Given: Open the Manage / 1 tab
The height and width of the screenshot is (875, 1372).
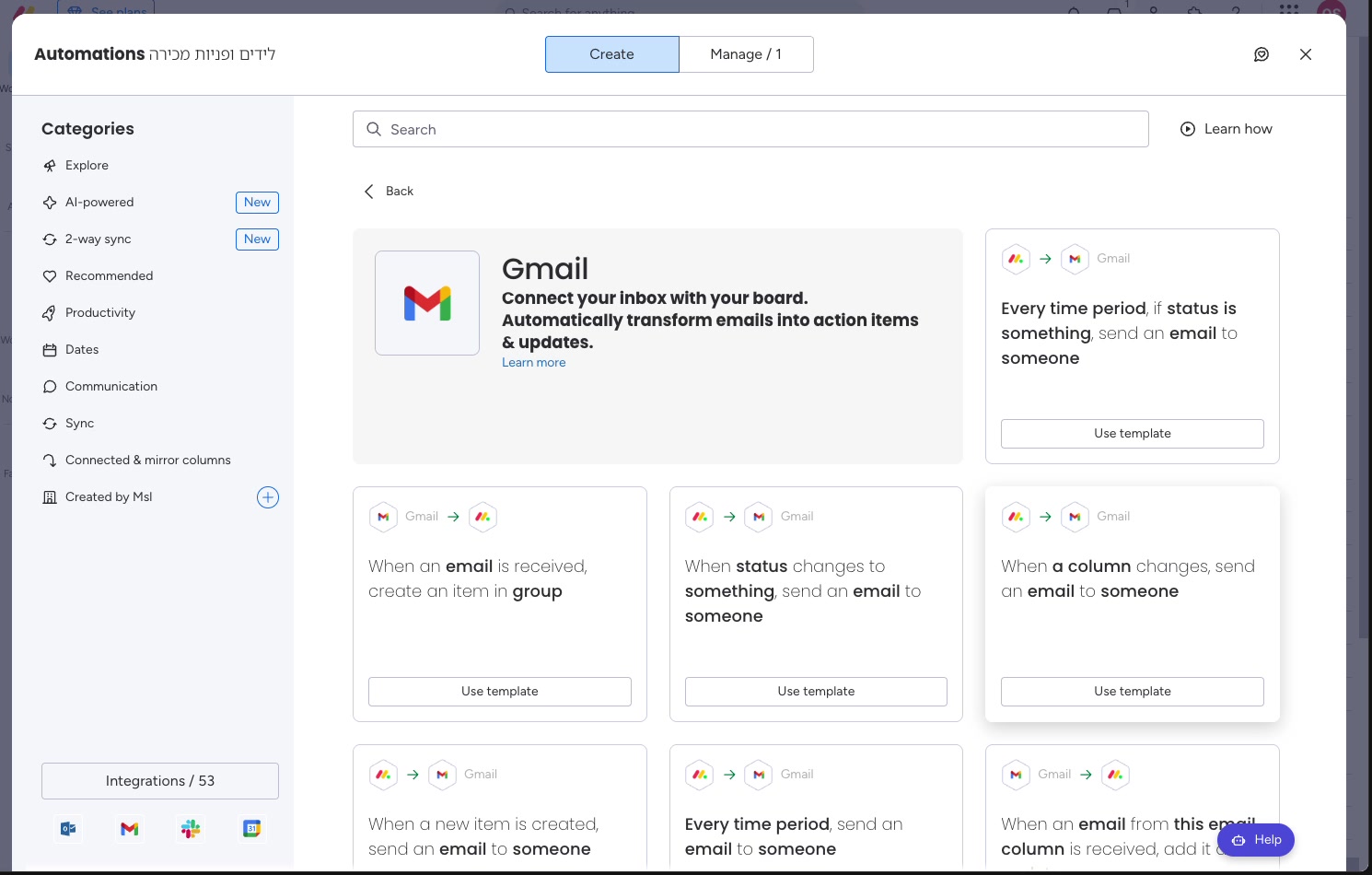Looking at the screenshot, I should [746, 54].
